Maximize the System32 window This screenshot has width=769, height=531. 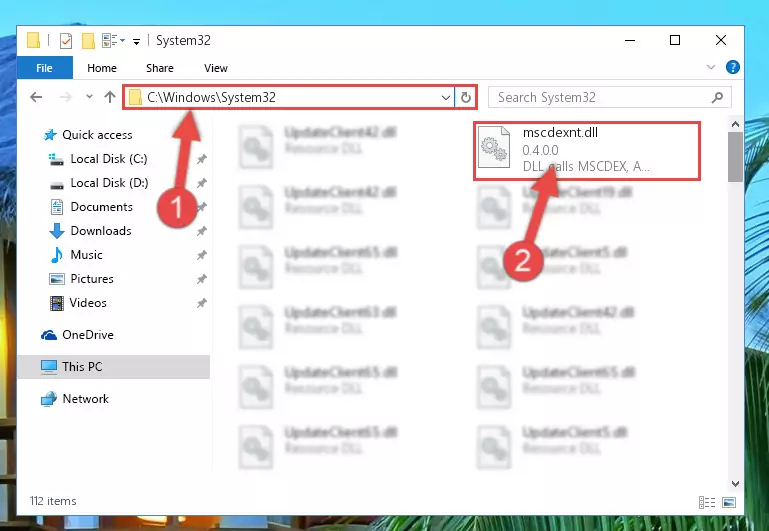coord(675,40)
